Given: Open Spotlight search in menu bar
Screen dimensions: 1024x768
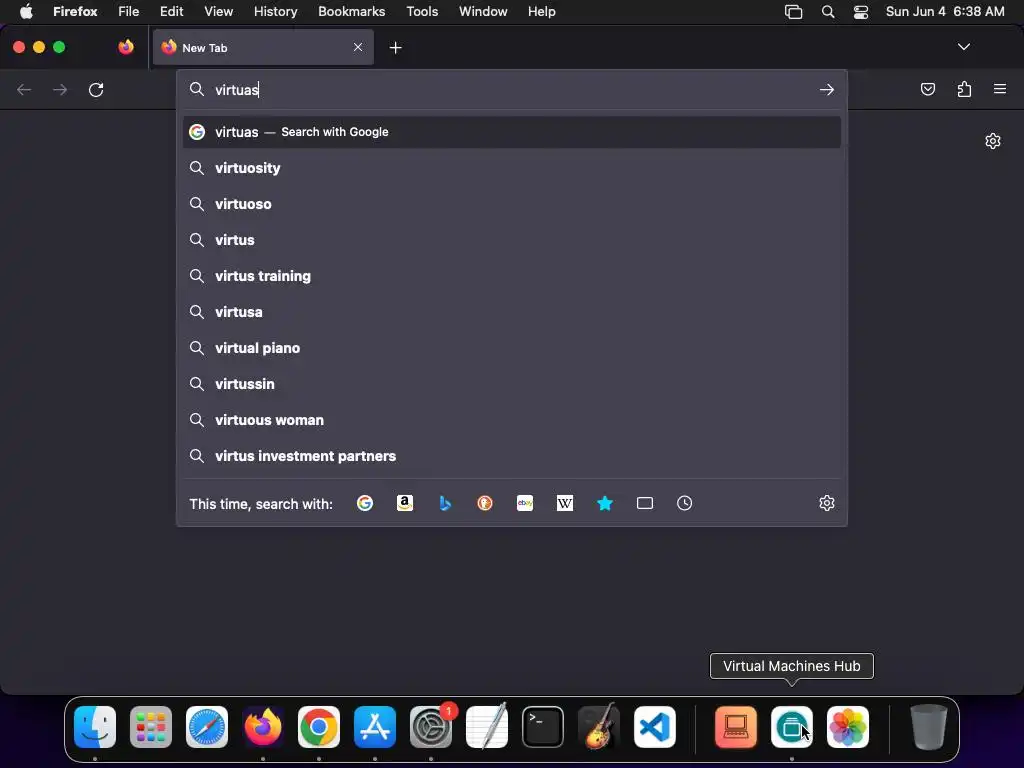Looking at the screenshot, I should coord(827,12).
